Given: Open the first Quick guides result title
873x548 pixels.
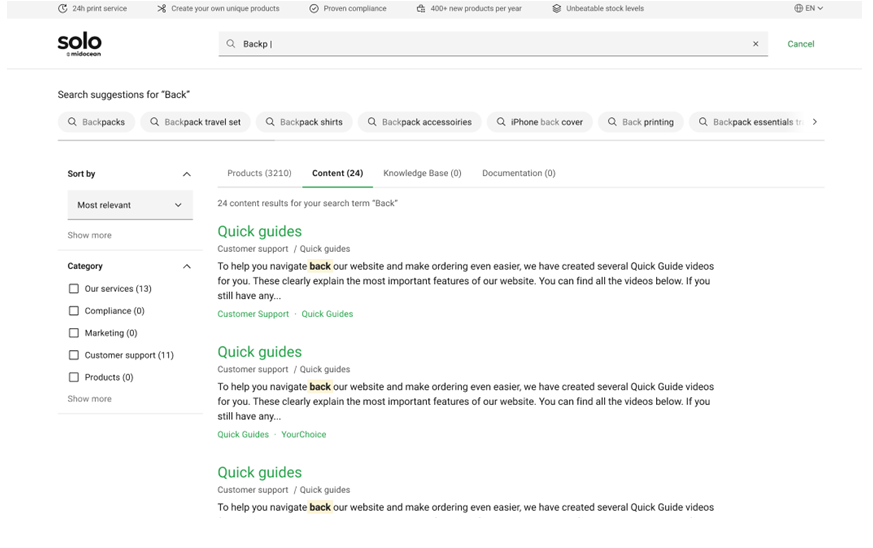Looking at the screenshot, I should 259,231.
